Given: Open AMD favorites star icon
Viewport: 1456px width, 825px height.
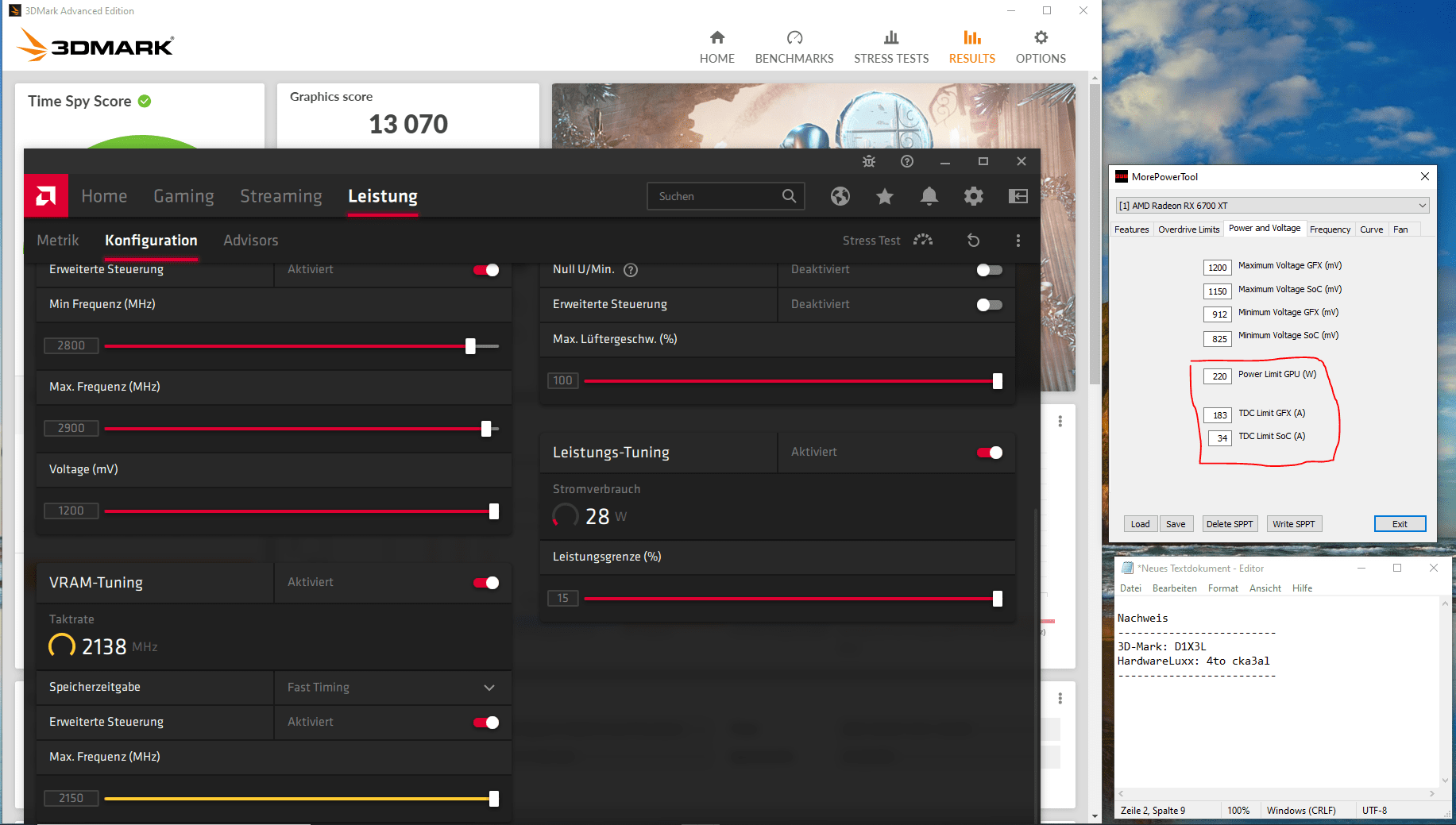Looking at the screenshot, I should [x=885, y=196].
